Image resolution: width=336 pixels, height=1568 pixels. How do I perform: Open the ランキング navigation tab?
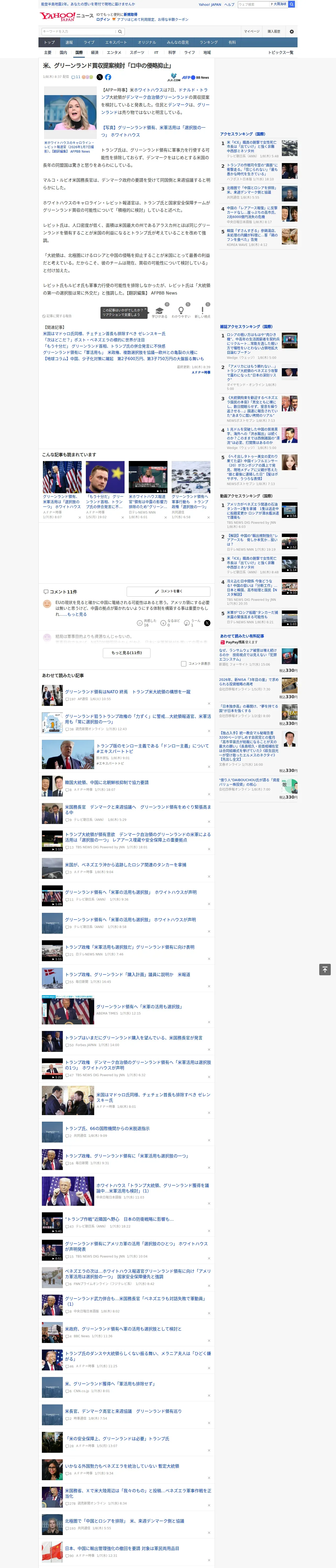coord(209,43)
